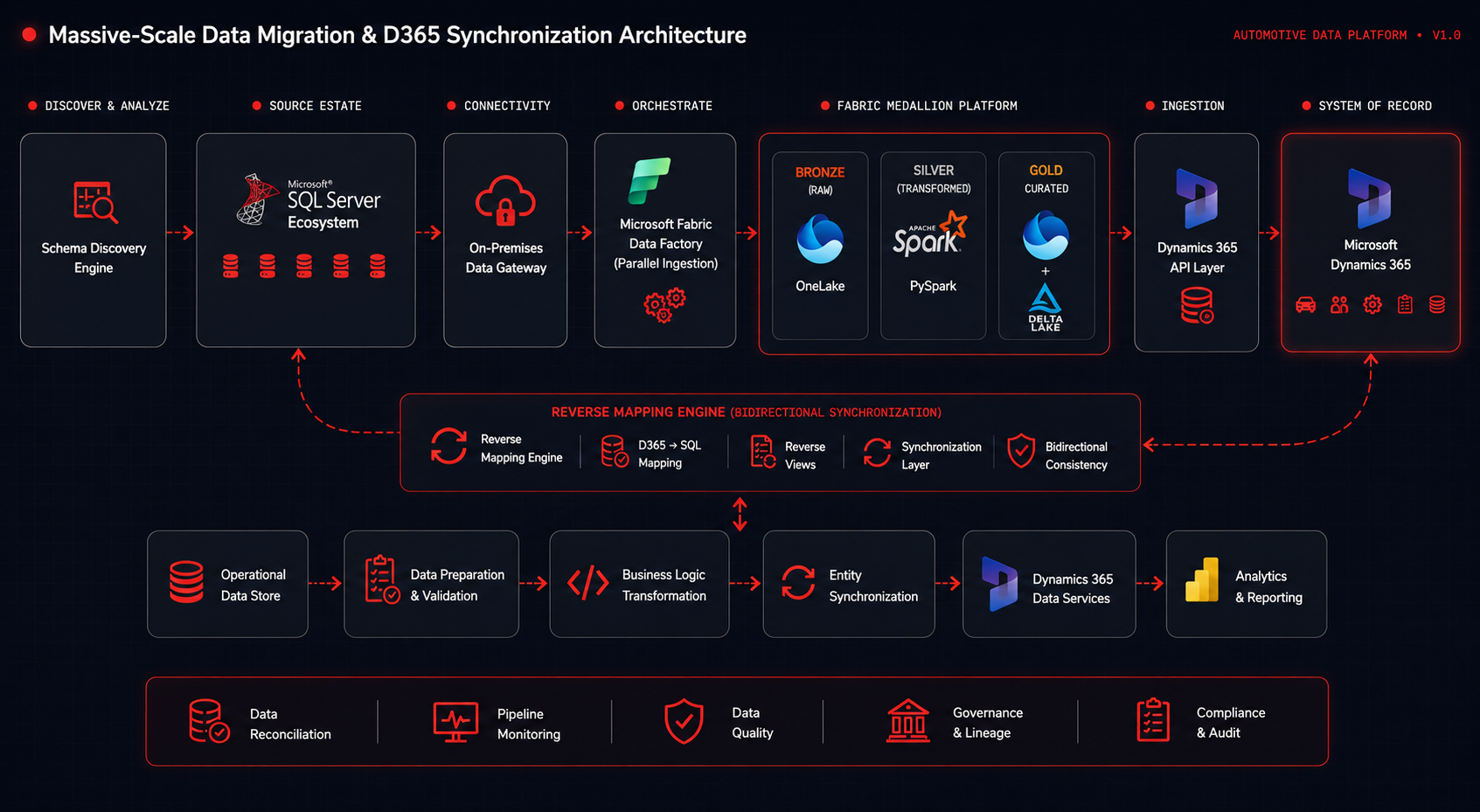
Task: Click the Dynamics 365 API Layer logo
Action: tap(1197, 198)
